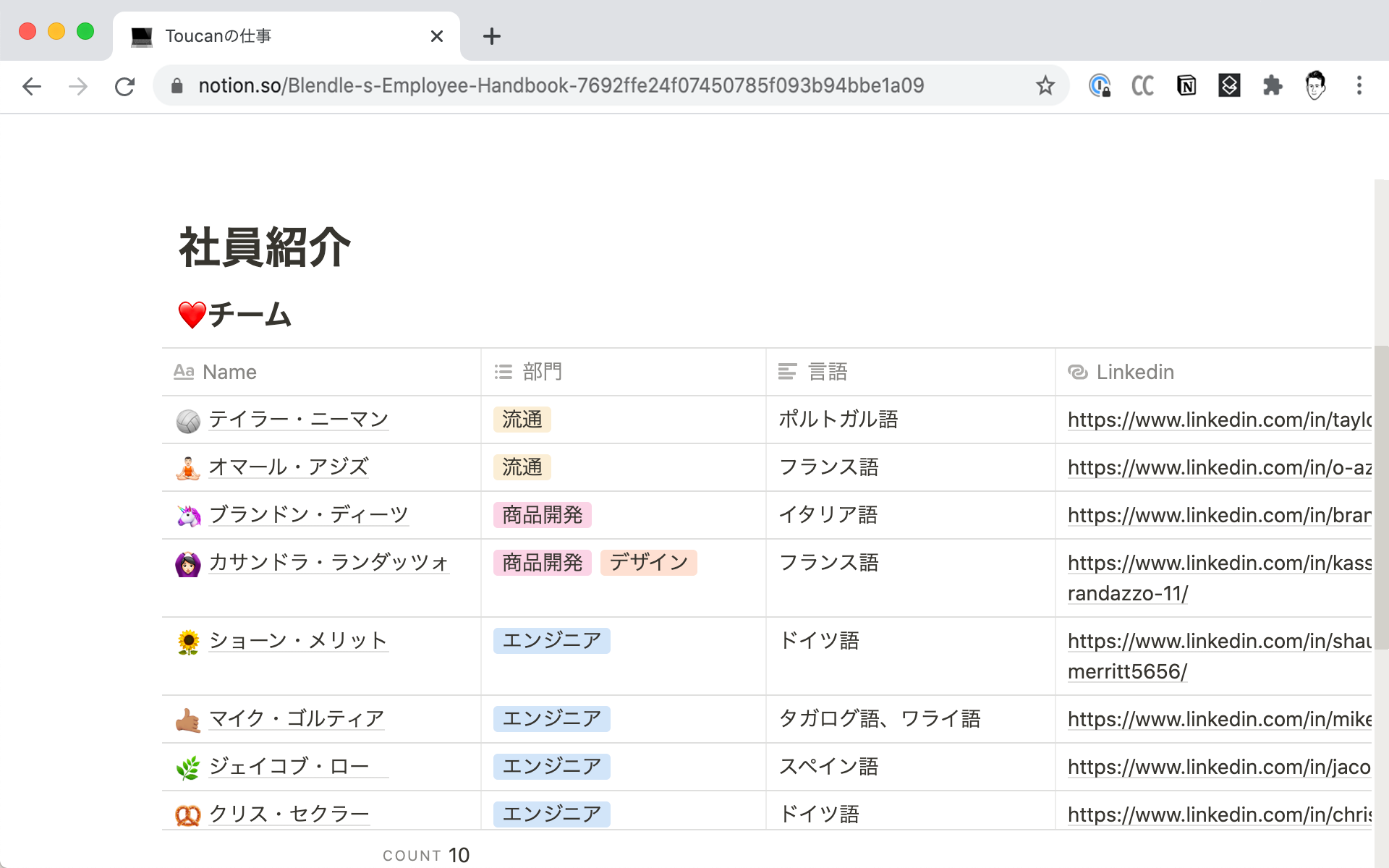Click the CC extension icon
This screenshot has height=868, width=1389.
(x=1142, y=86)
